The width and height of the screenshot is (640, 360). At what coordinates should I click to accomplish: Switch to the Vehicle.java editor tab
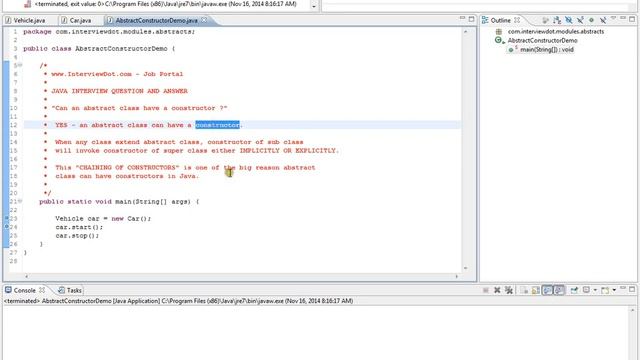(x=25, y=20)
